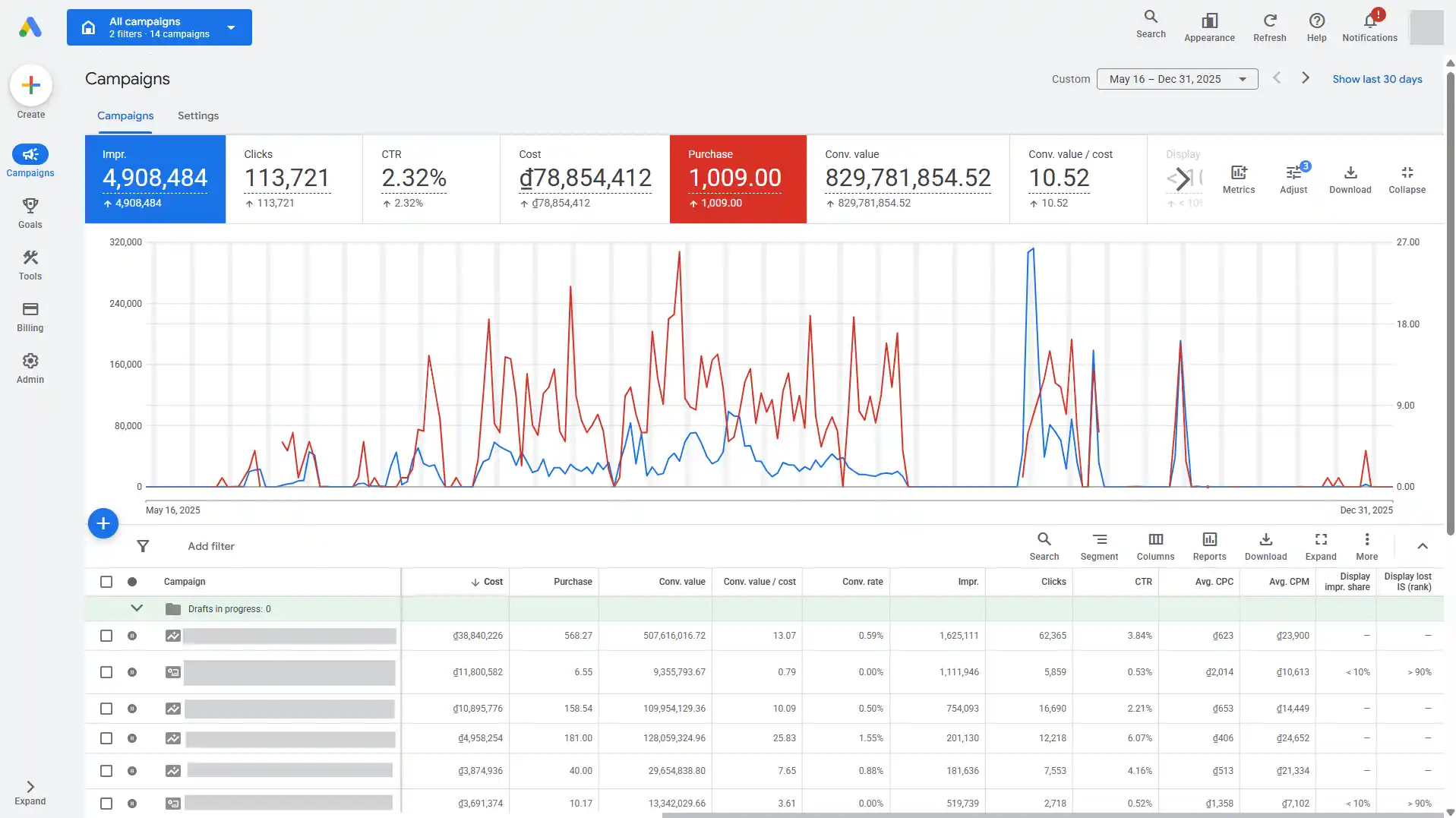The height and width of the screenshot is (818, 1456).
Task: Click the blue add floating button
Action: click(103, 523)
